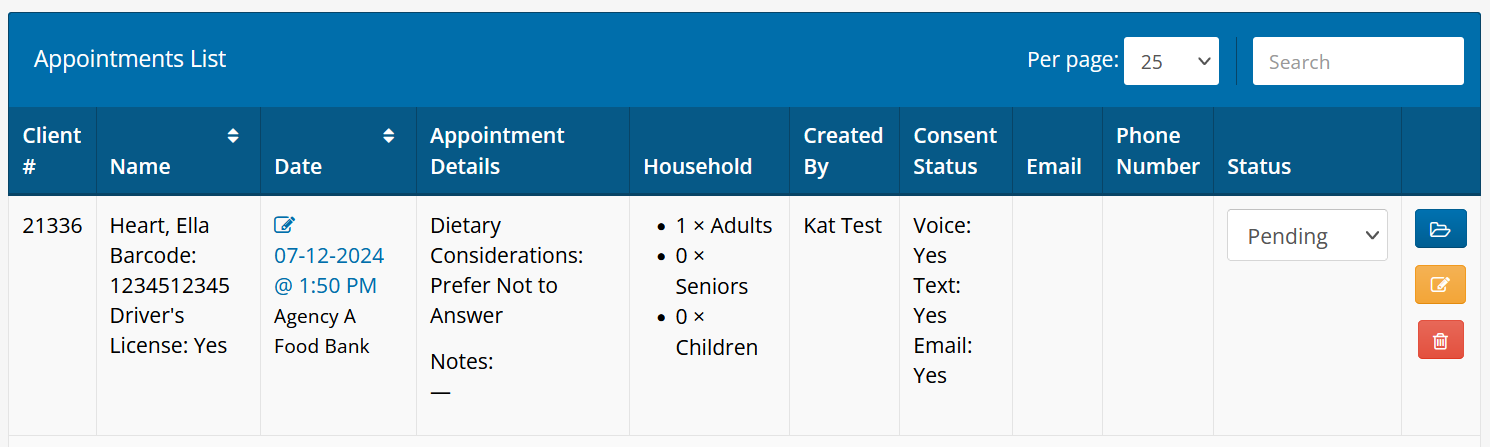Sort list by Date column arrows
This screenshot has height=447, width=1490.
(x=389, y=136)
